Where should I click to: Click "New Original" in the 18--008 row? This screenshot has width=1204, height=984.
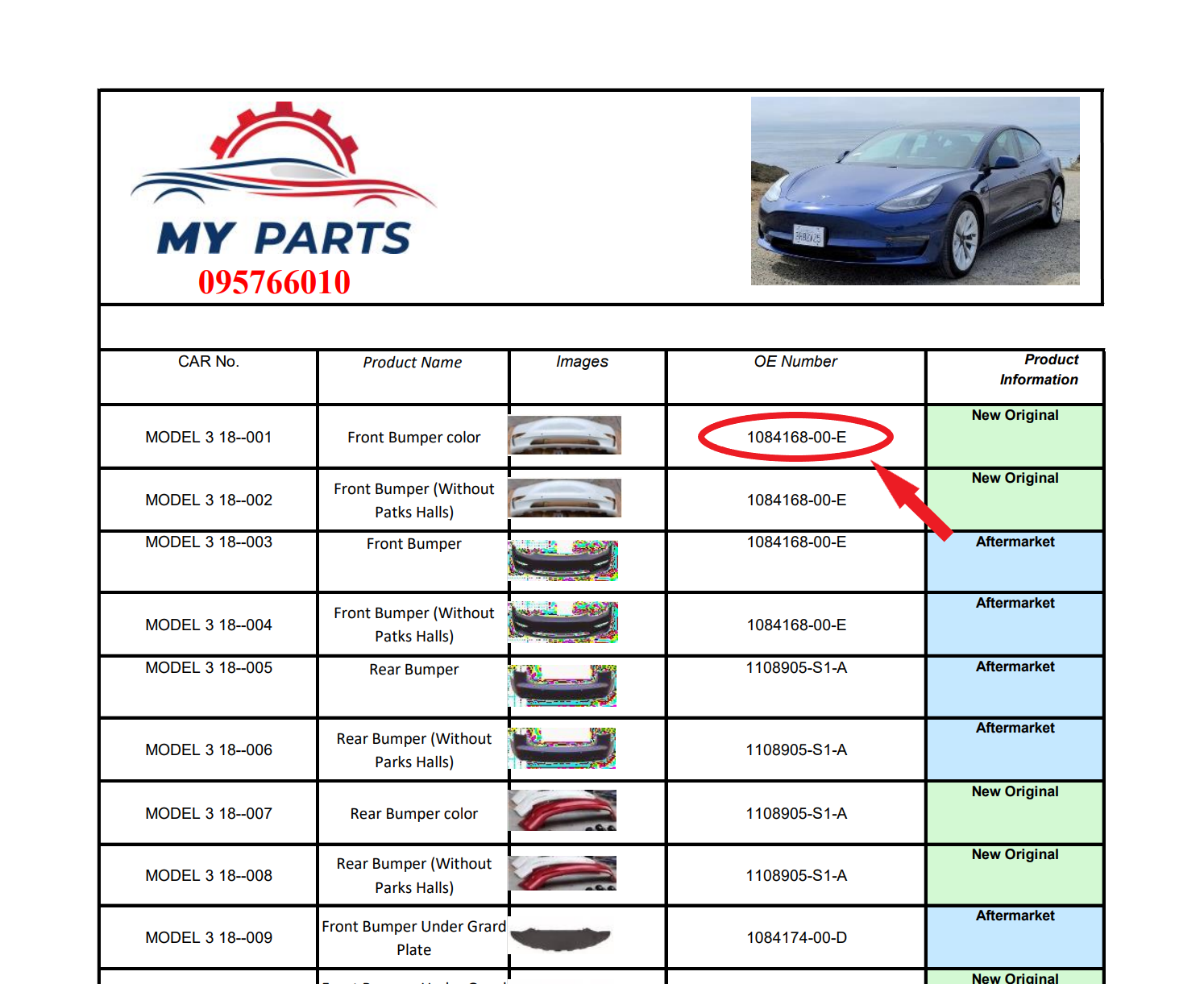1015,854
